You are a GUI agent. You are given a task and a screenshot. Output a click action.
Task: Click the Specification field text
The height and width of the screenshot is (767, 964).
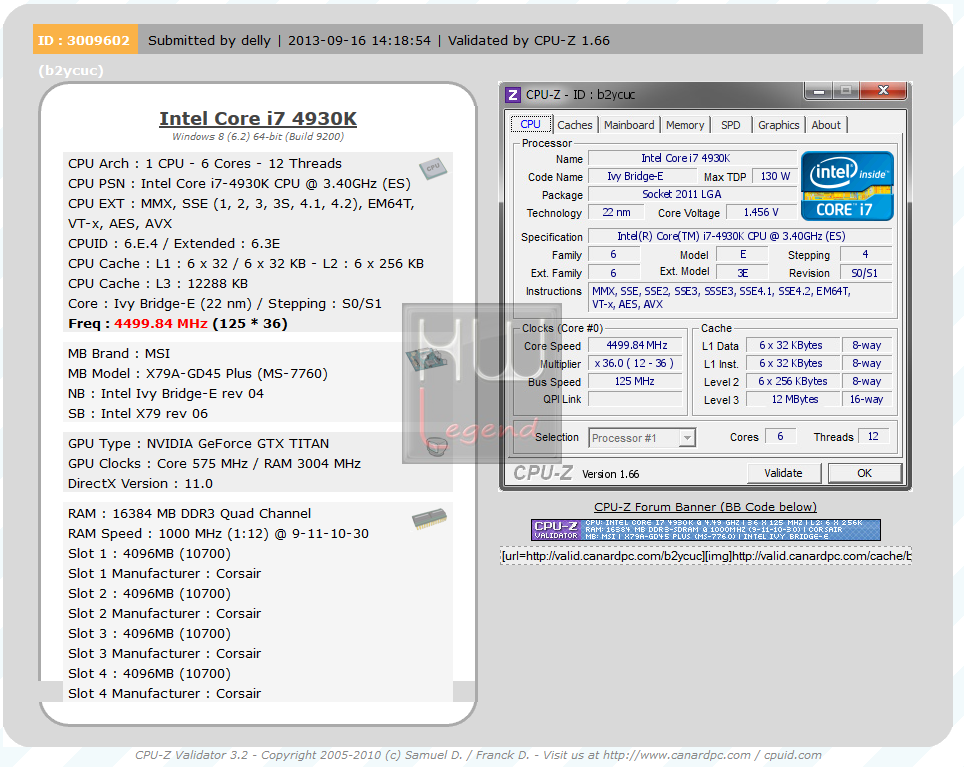740,236
